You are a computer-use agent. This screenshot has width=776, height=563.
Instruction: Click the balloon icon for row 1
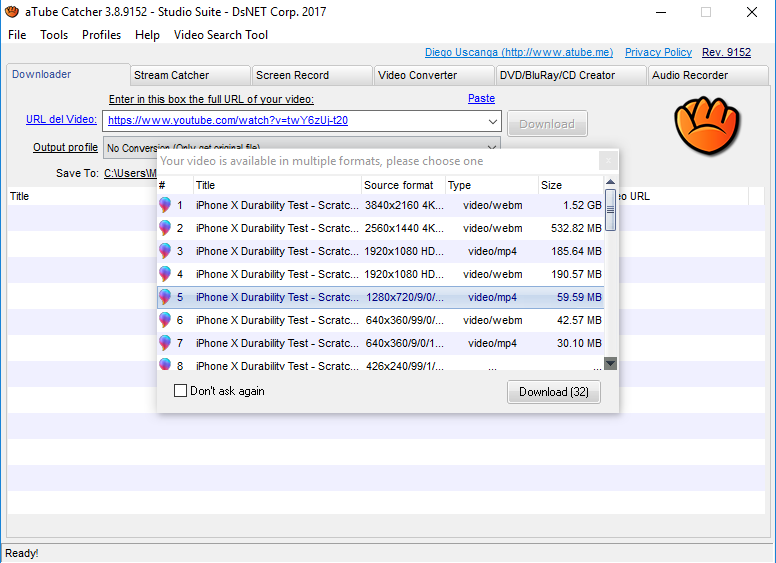click(x=165, y=205)
